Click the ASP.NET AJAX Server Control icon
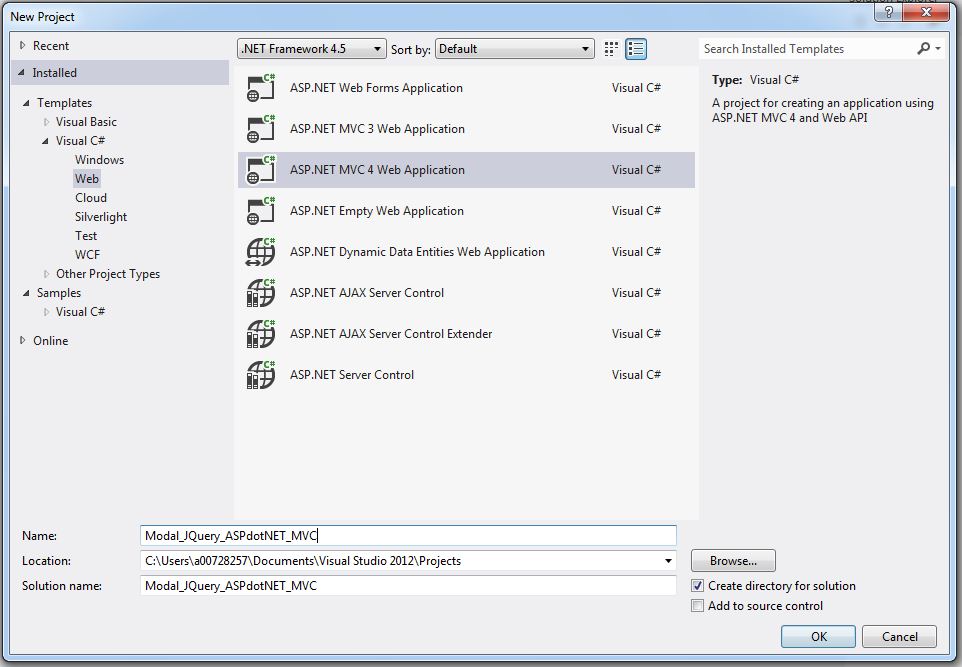 (261, 293)
